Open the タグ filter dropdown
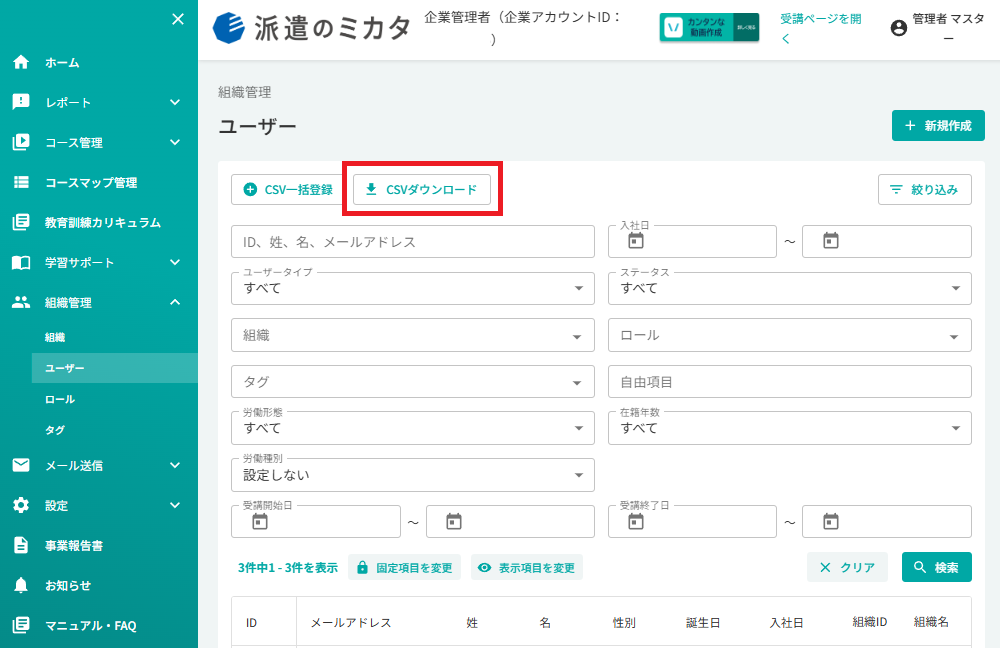1000x648 pixels. (413, 381)
